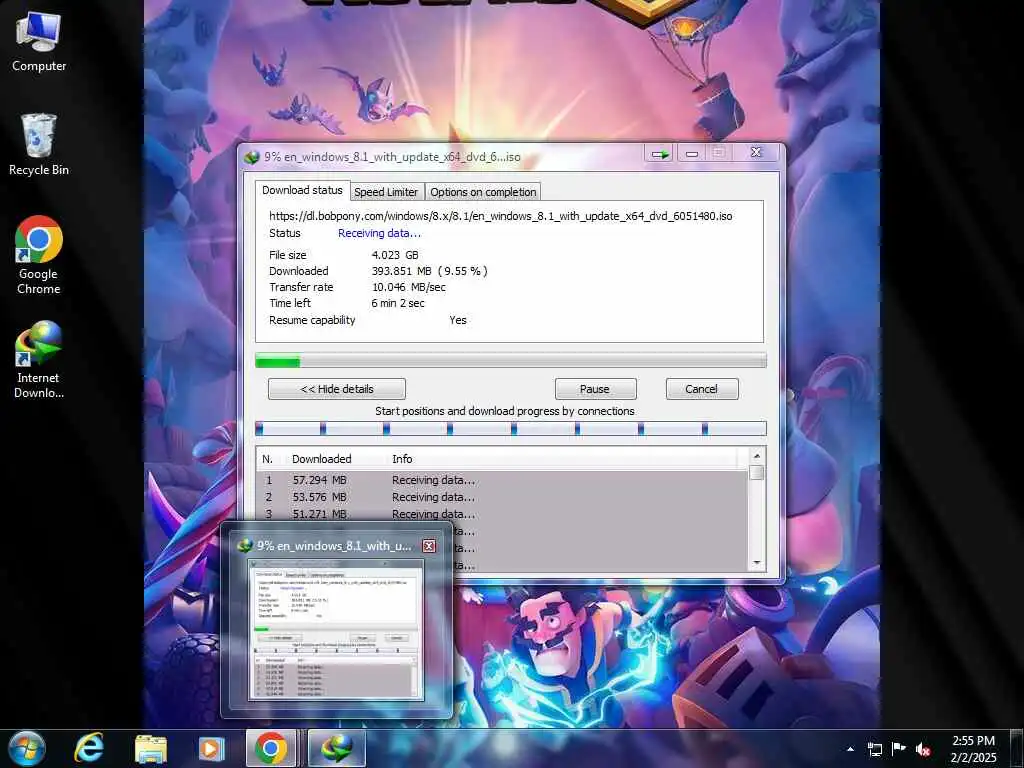
Task: Select connection row with 57.294 MB
Action: pyautogui.click(x=502, y=480)
